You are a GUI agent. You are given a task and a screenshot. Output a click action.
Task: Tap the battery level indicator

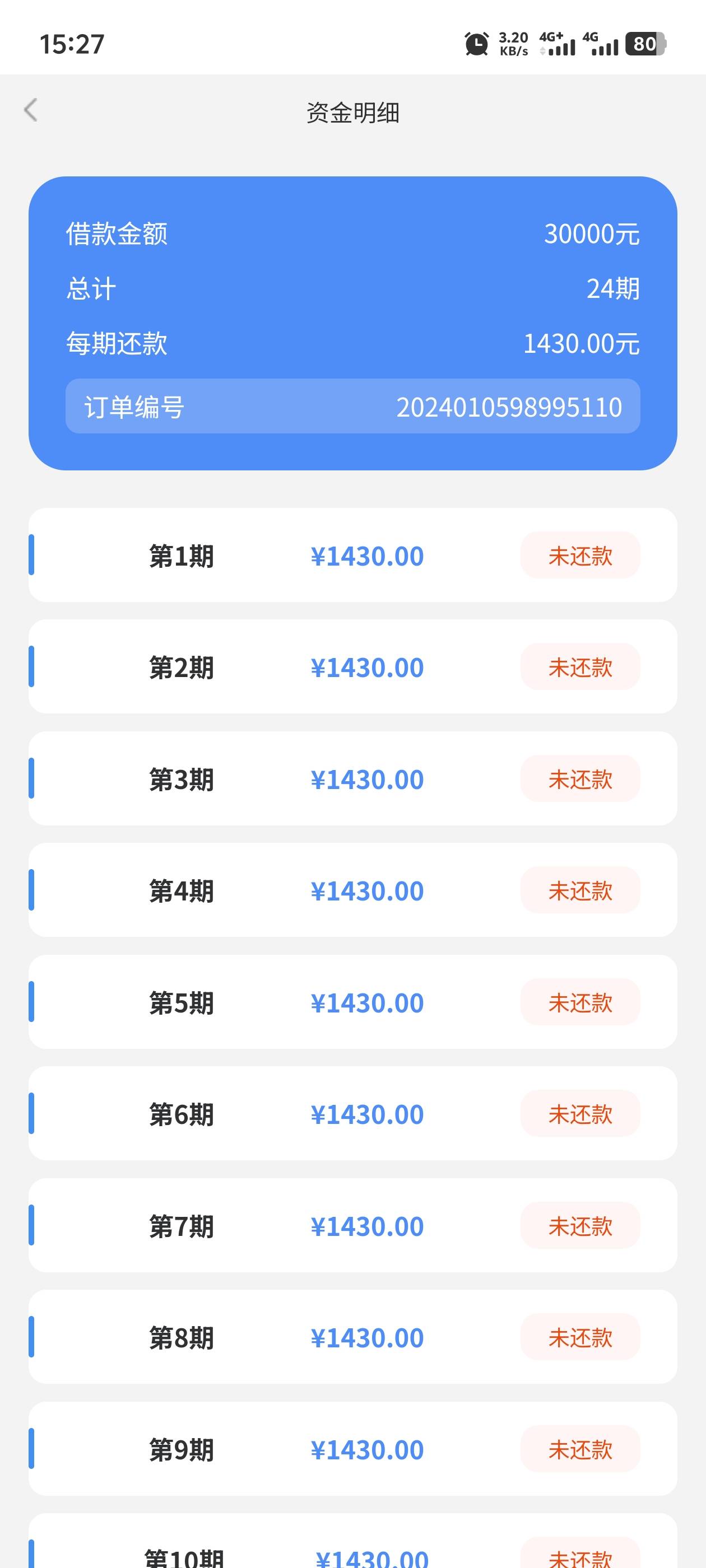645,44
